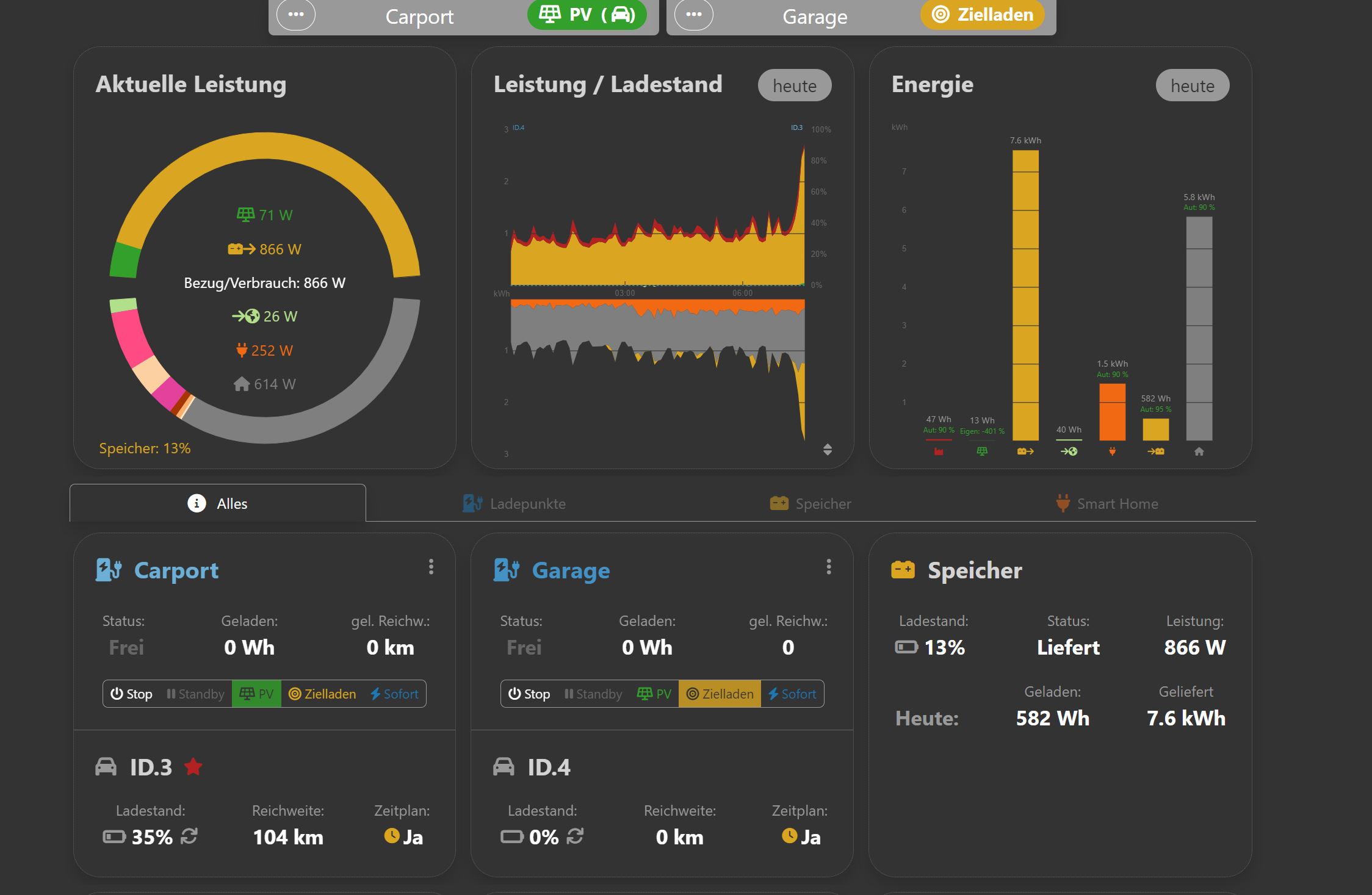
Task: Click the Garage Zielladen badge at top
Action: 982,15
